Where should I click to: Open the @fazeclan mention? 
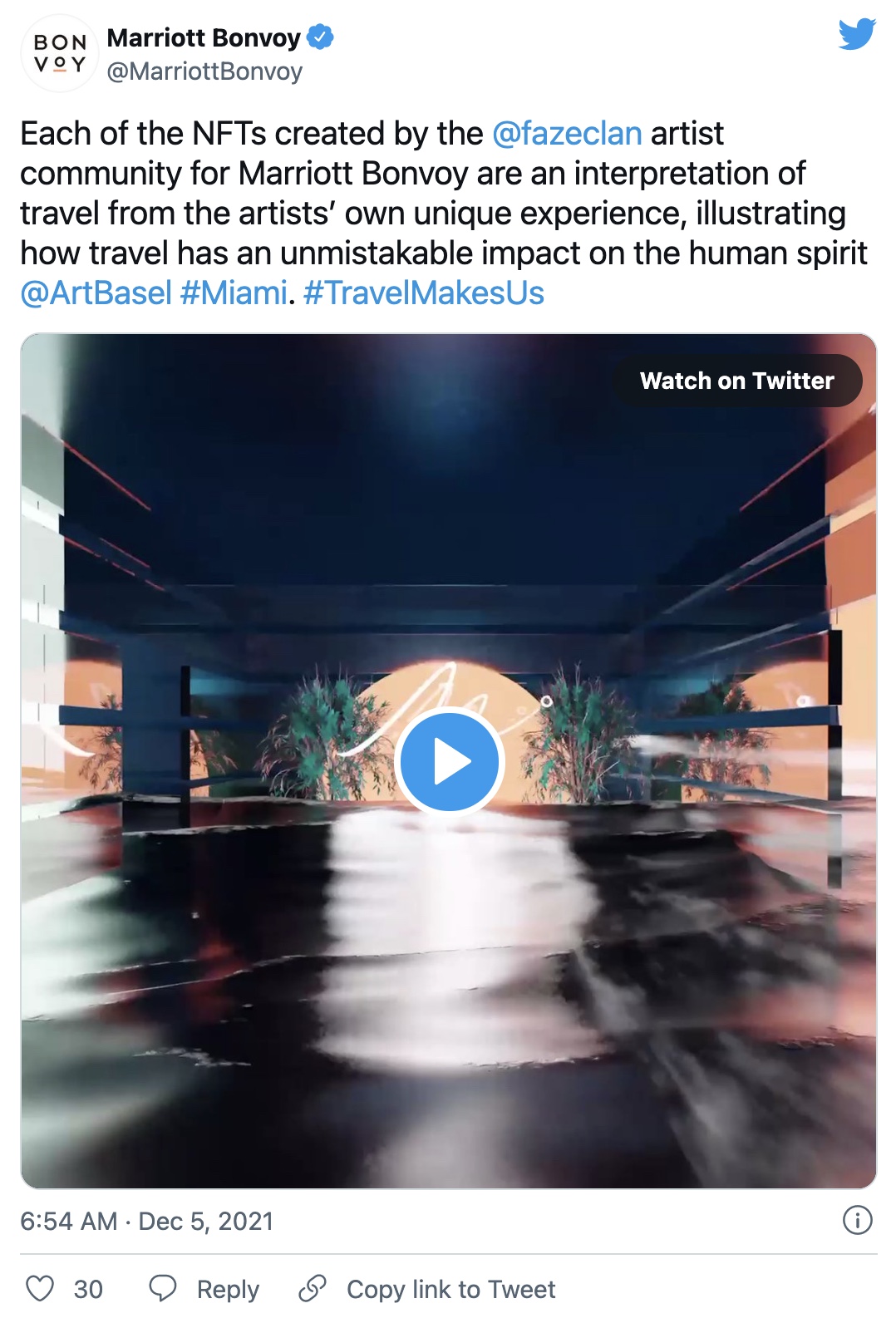[x=567, y=133]
